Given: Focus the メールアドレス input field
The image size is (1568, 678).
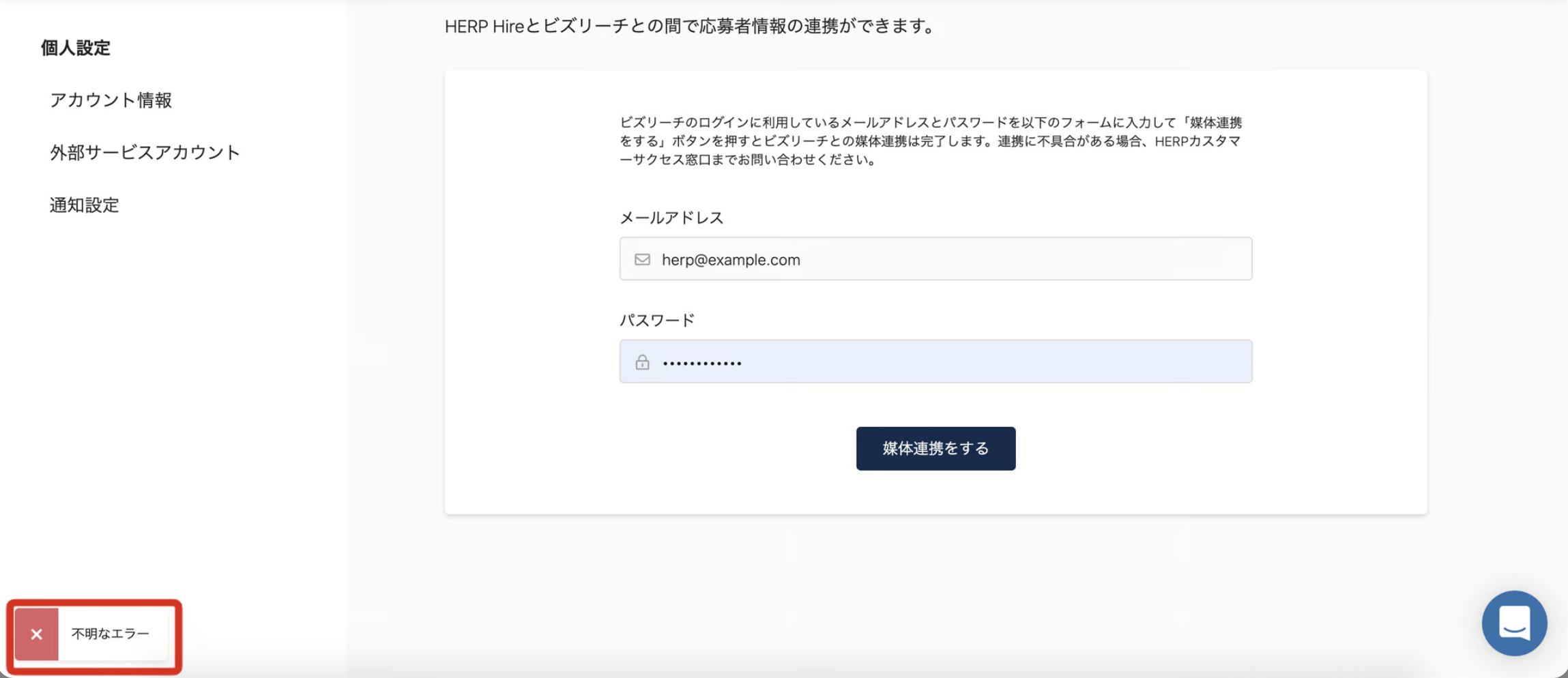Looking at the screenshot, I should coord(955,259).
